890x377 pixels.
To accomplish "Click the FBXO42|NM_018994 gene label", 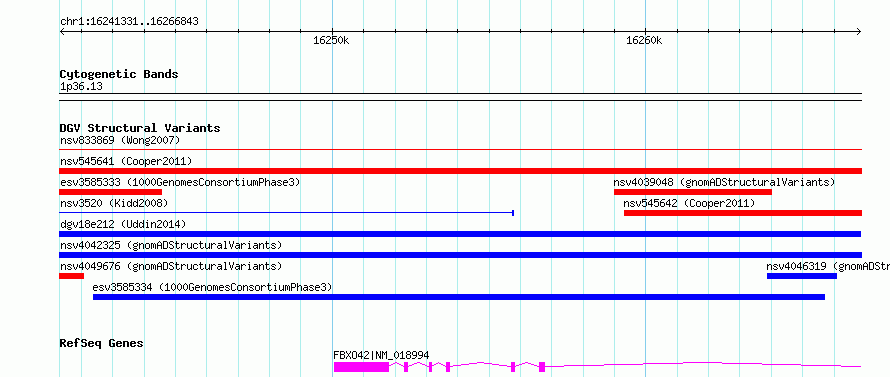I will point(381,356).
